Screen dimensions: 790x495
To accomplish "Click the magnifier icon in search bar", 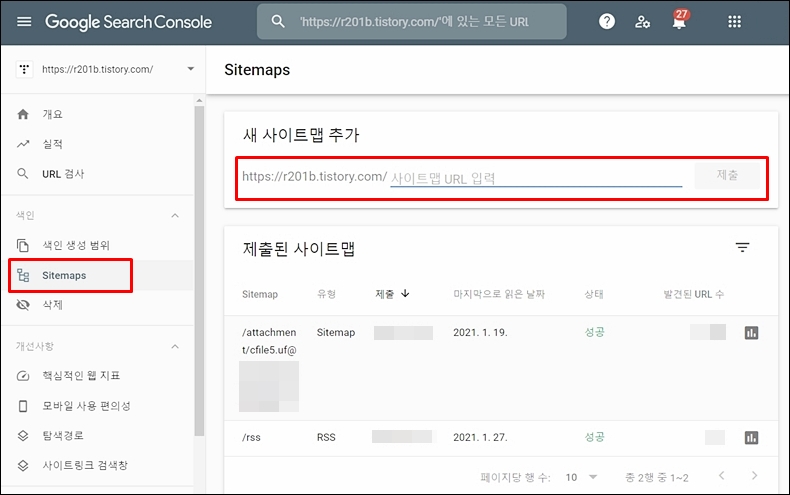I will [278, 22].
